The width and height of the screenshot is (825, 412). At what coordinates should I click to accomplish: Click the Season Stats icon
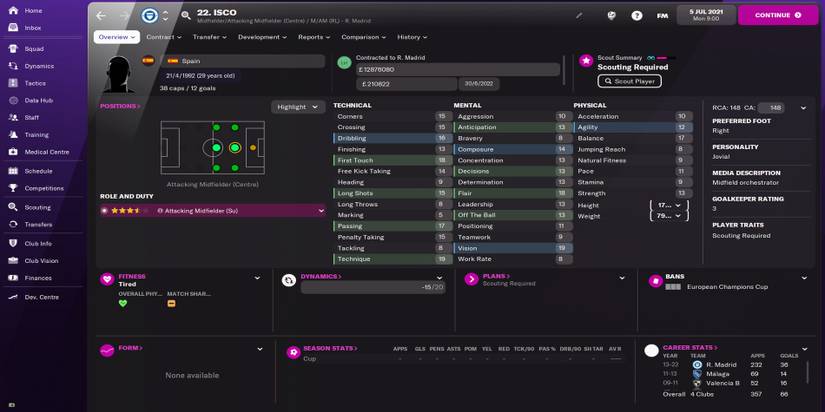294,352
